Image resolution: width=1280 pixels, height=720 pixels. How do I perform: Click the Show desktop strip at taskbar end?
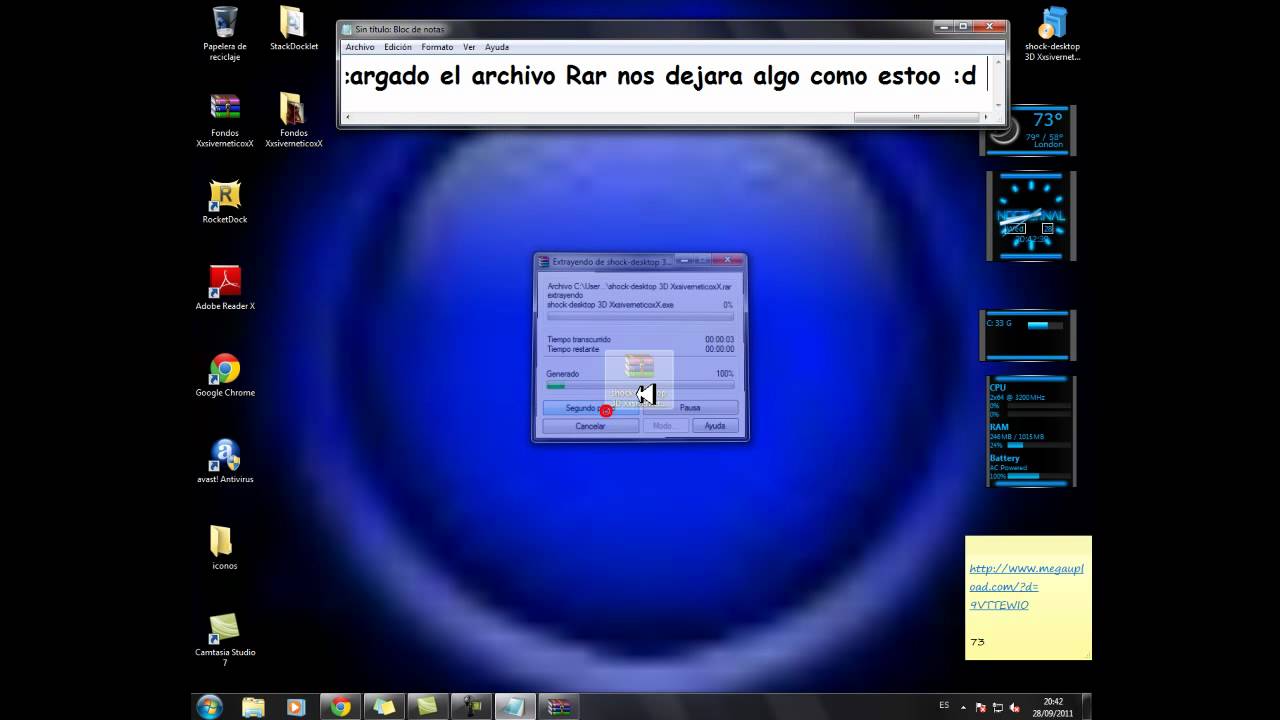coord(1086,706)
